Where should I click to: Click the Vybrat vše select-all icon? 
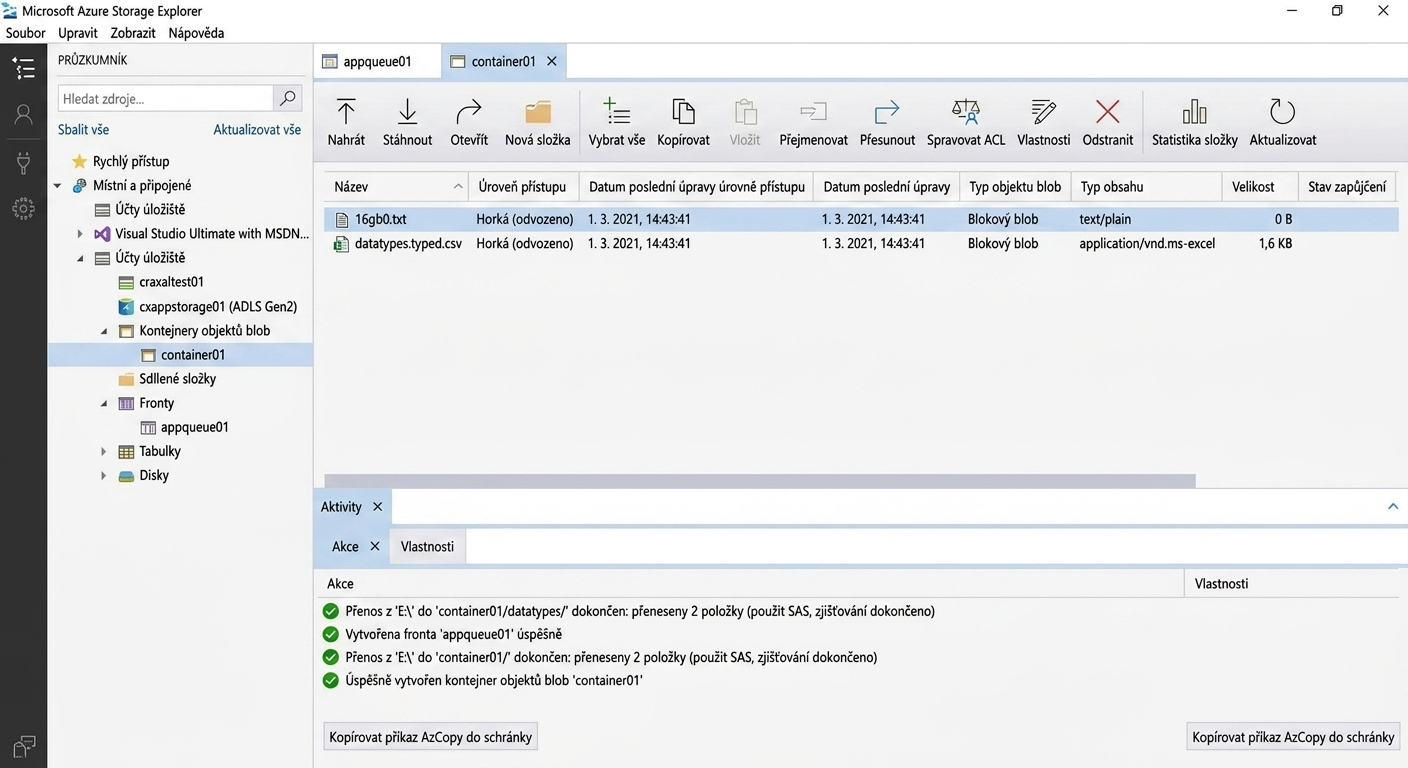pyautogui.click(x=616, y=111)
